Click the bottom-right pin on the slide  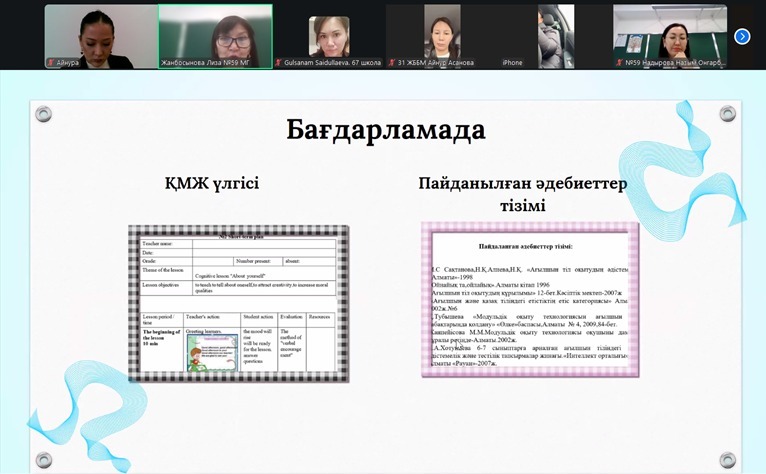coord(727,460)
